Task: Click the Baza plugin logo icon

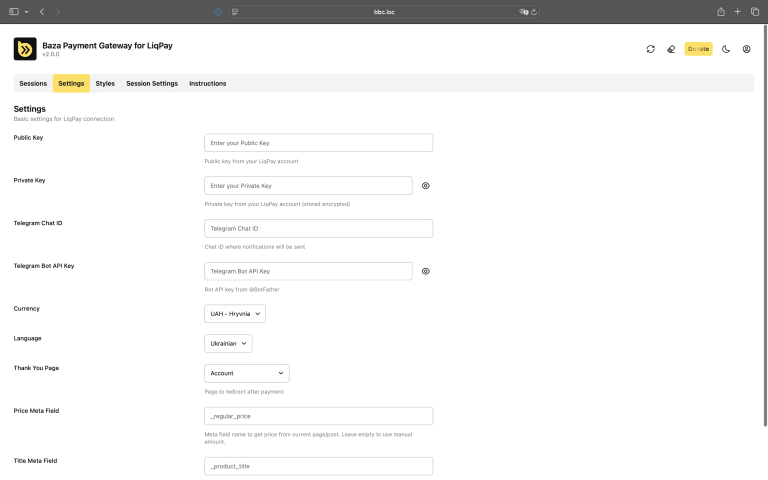Action: (x=25, y=49)
